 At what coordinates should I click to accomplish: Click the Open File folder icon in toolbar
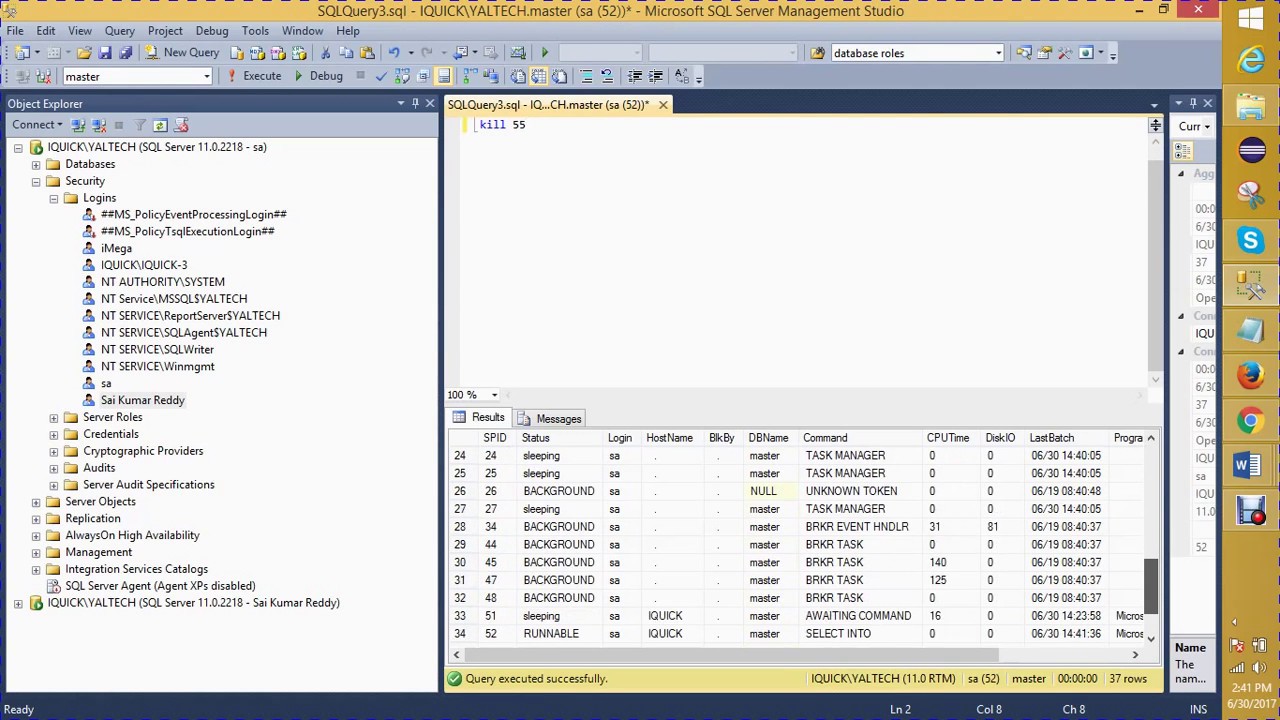click(84, 53)
